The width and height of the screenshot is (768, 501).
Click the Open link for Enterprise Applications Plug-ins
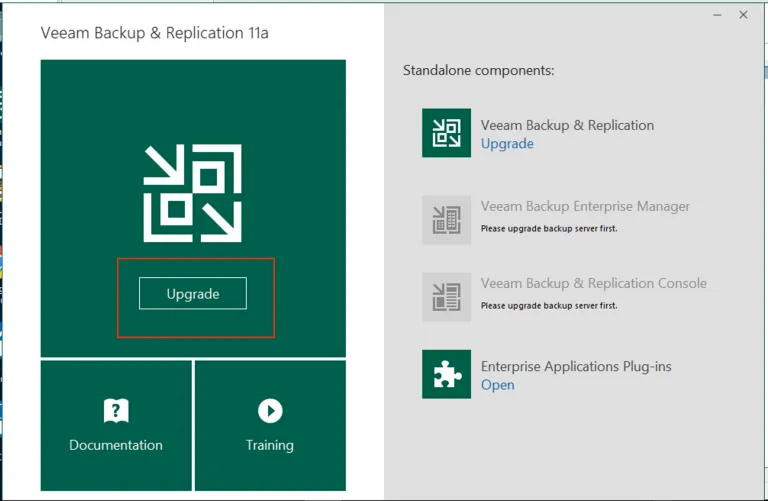click(498, 385)
